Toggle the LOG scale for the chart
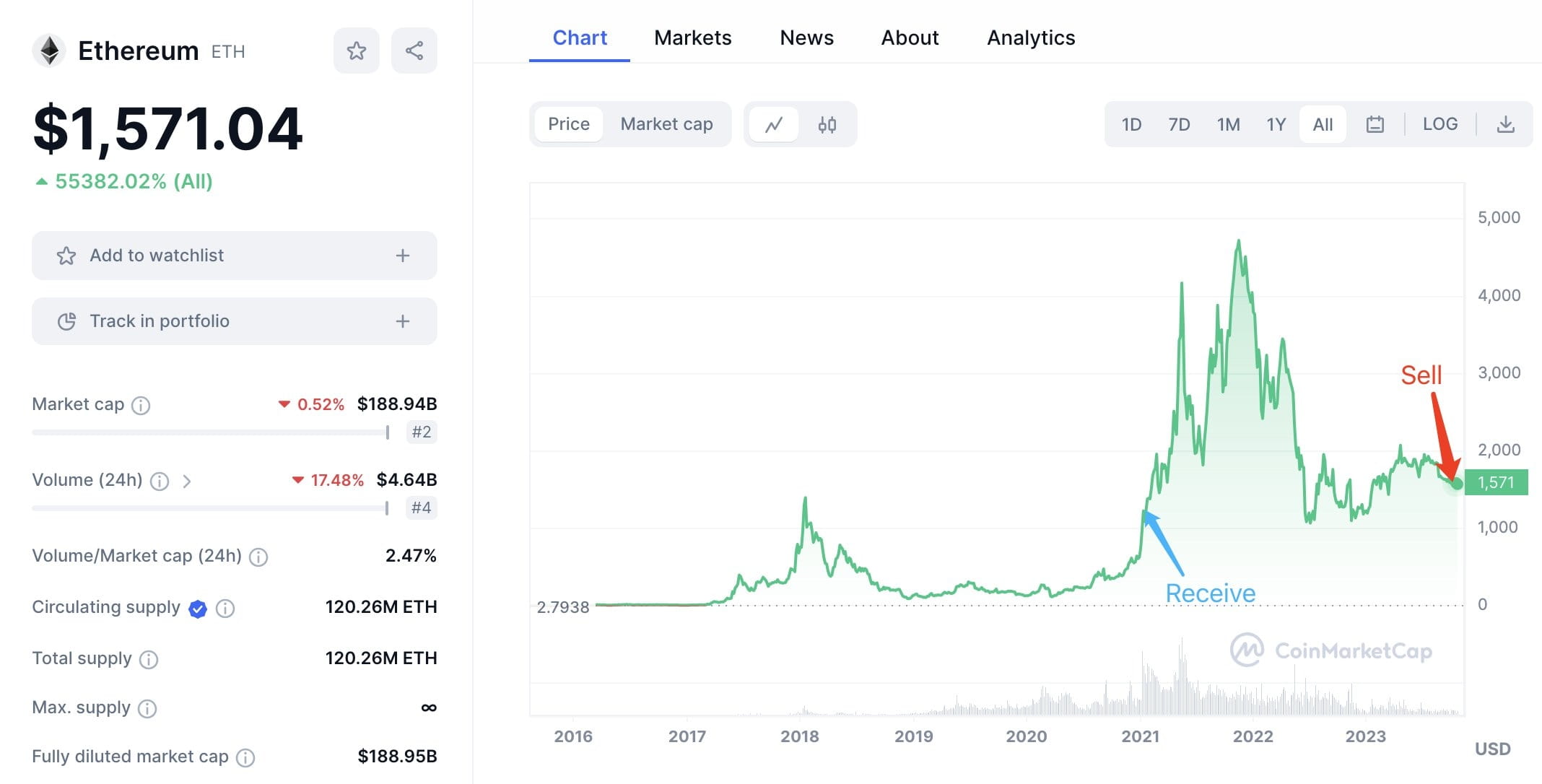This screenshot has height=784, width=1542. pos(1440,123)
